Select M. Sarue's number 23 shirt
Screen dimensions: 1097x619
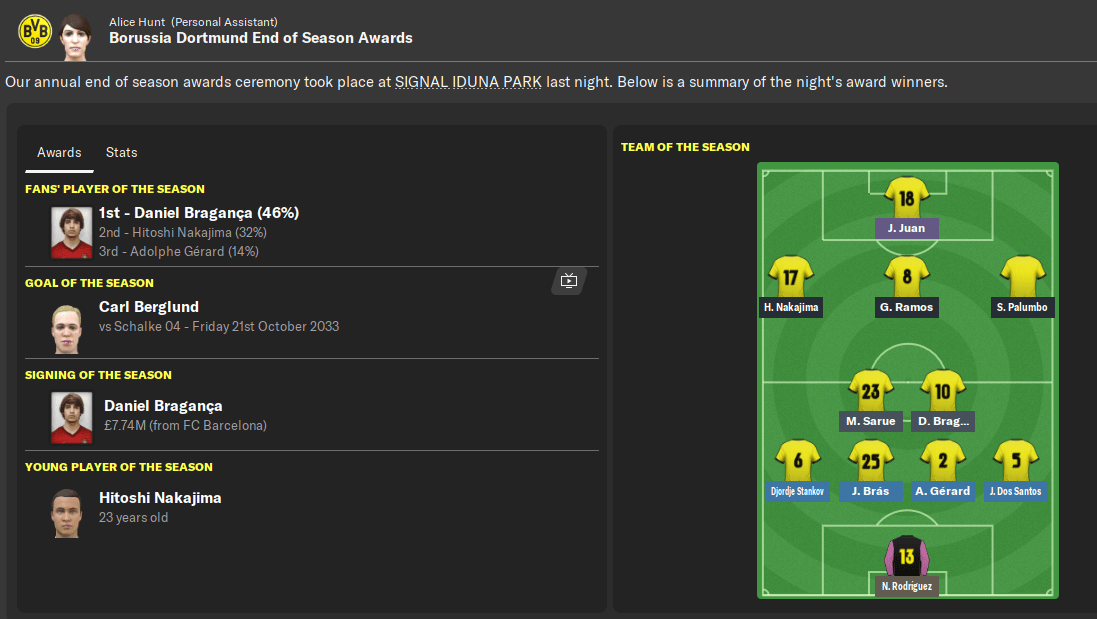[x=870, y=391]
